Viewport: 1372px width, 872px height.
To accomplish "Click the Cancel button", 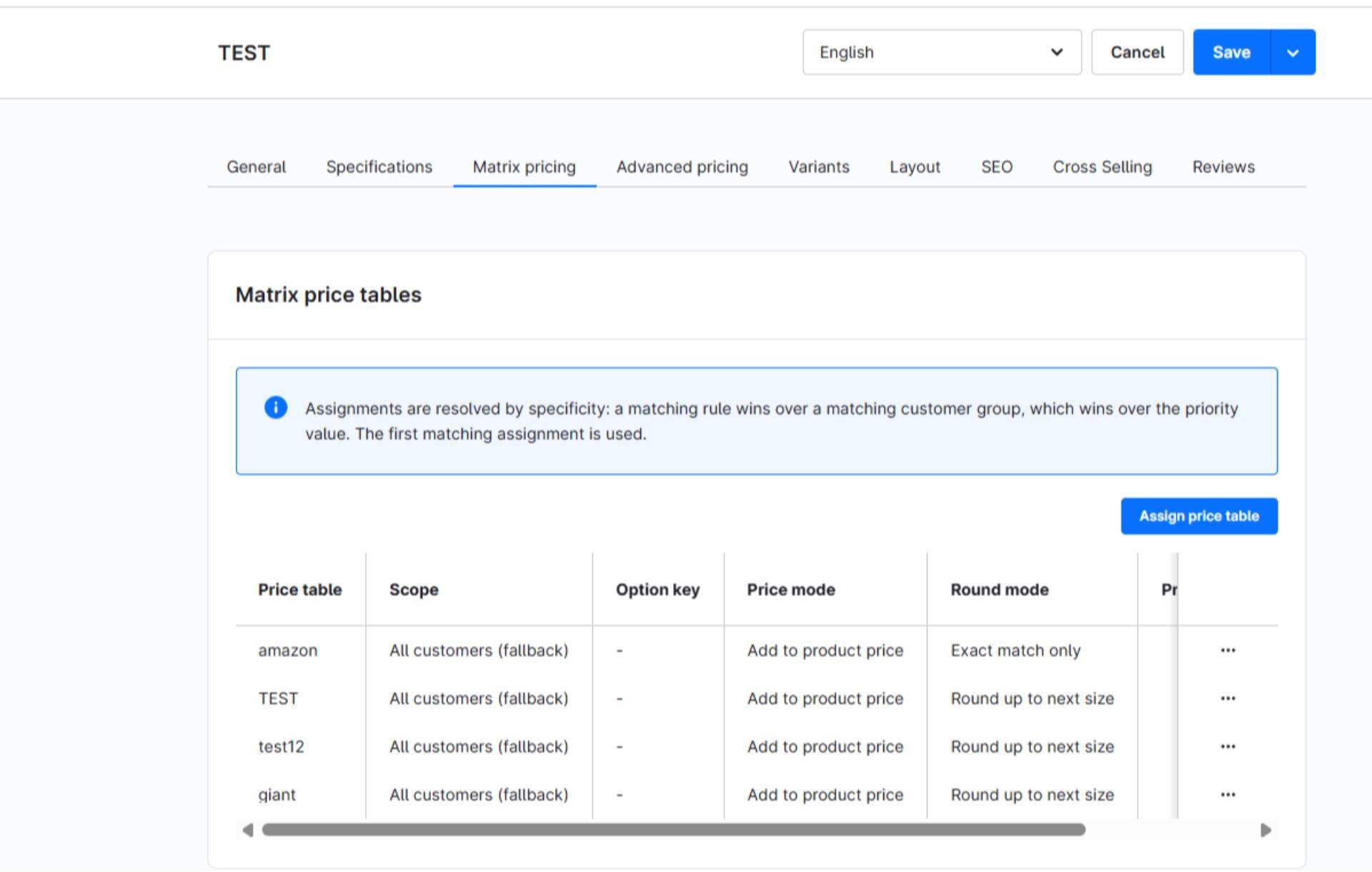I will [1137, 52].
